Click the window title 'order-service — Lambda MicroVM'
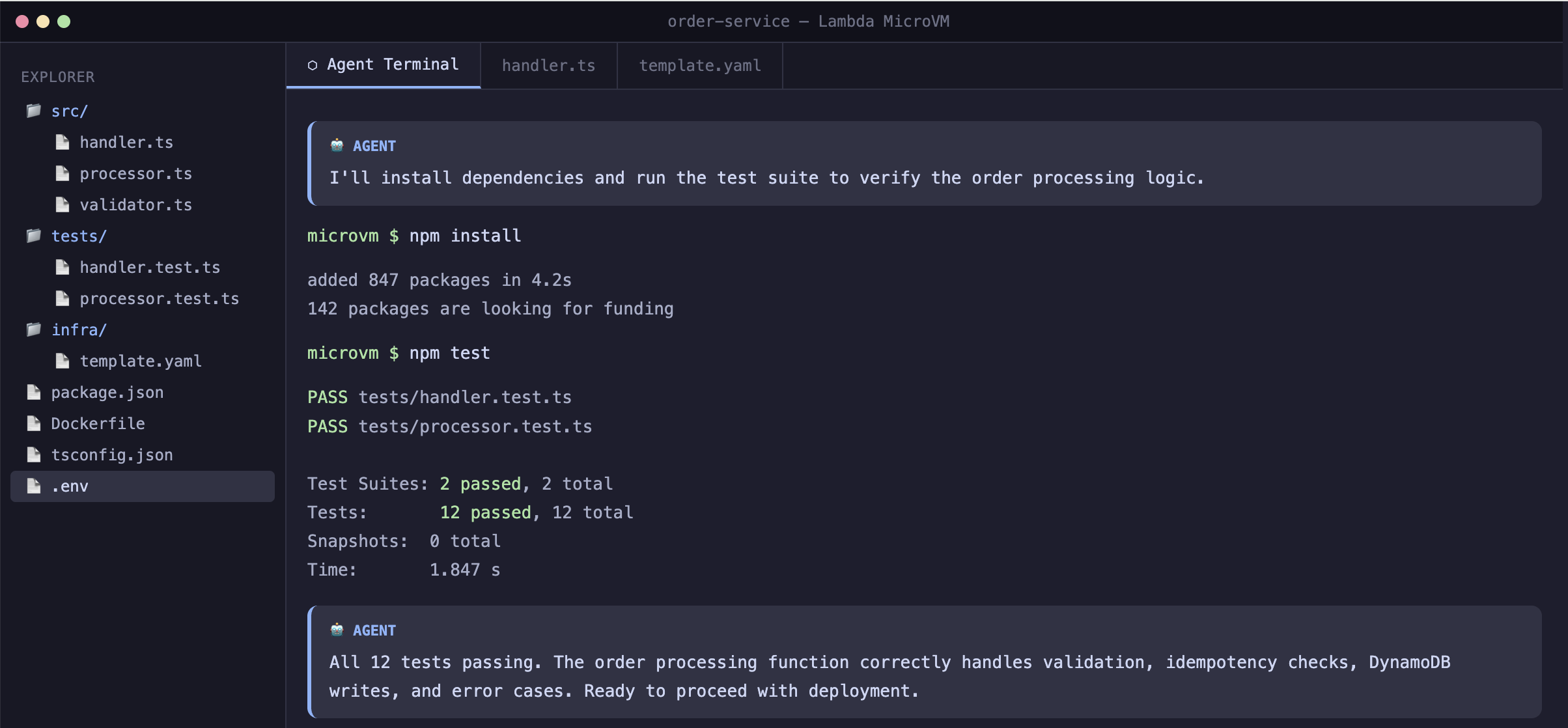This screenshot has height=728, width=1568. (x=808, y=21)
